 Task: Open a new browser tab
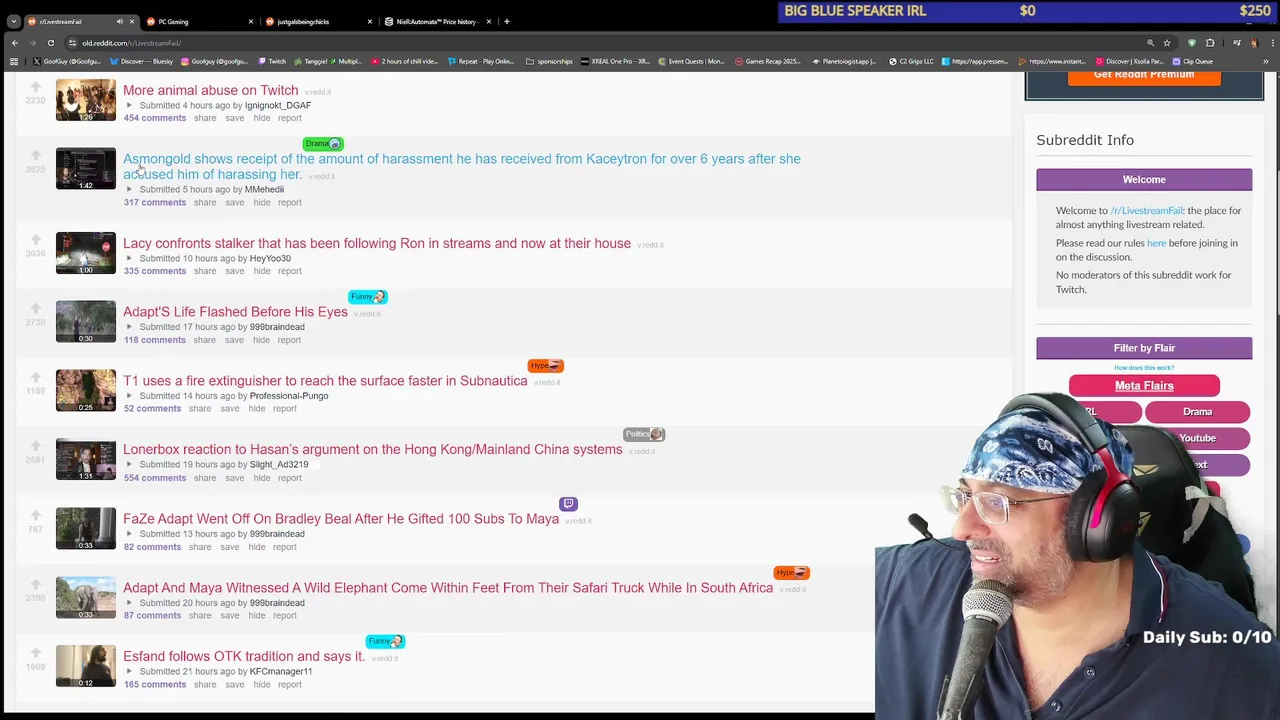506,21
